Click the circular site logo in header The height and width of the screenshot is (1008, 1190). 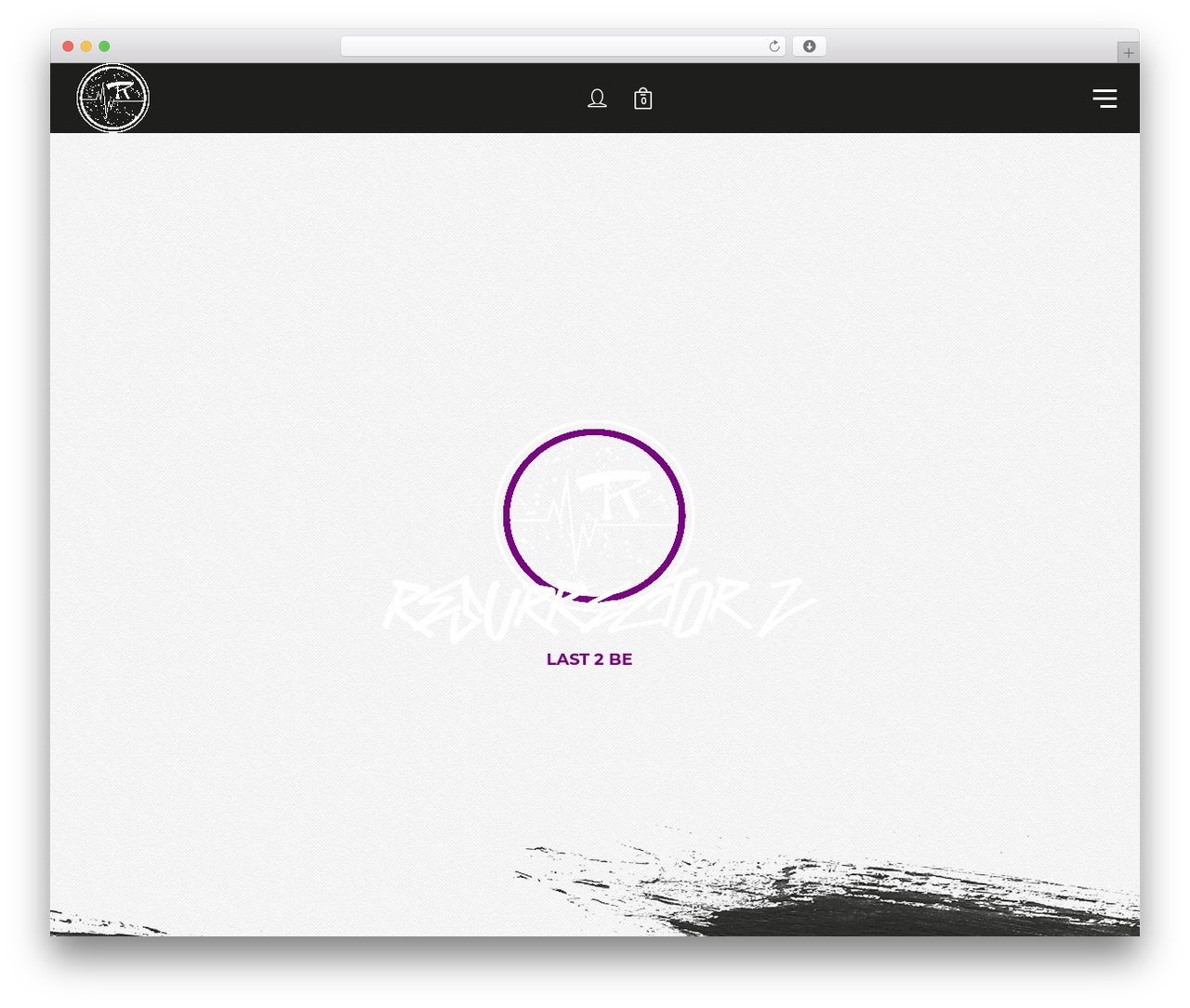112,98
